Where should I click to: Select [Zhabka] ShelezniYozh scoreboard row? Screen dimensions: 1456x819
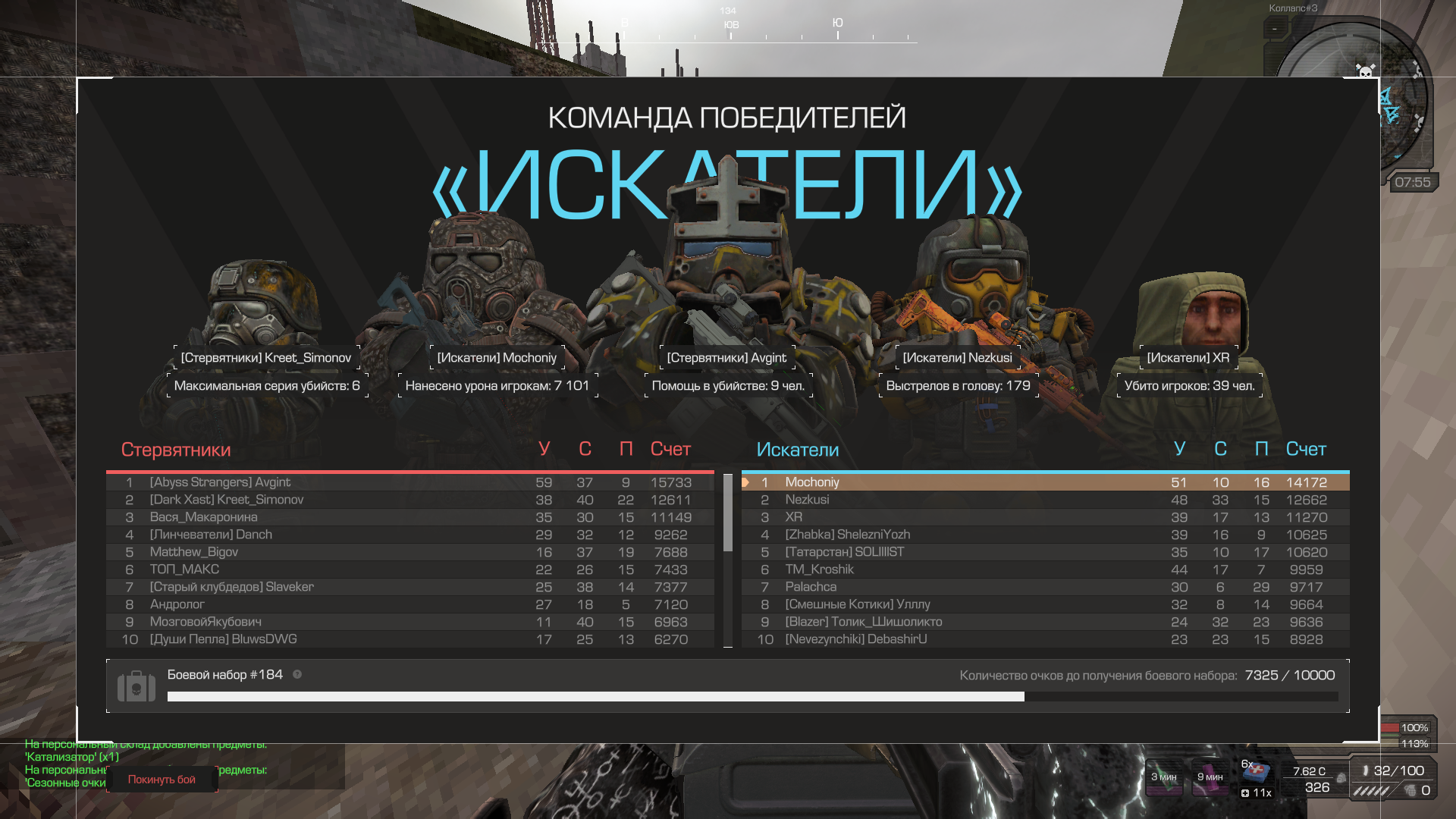(1046, 535)
